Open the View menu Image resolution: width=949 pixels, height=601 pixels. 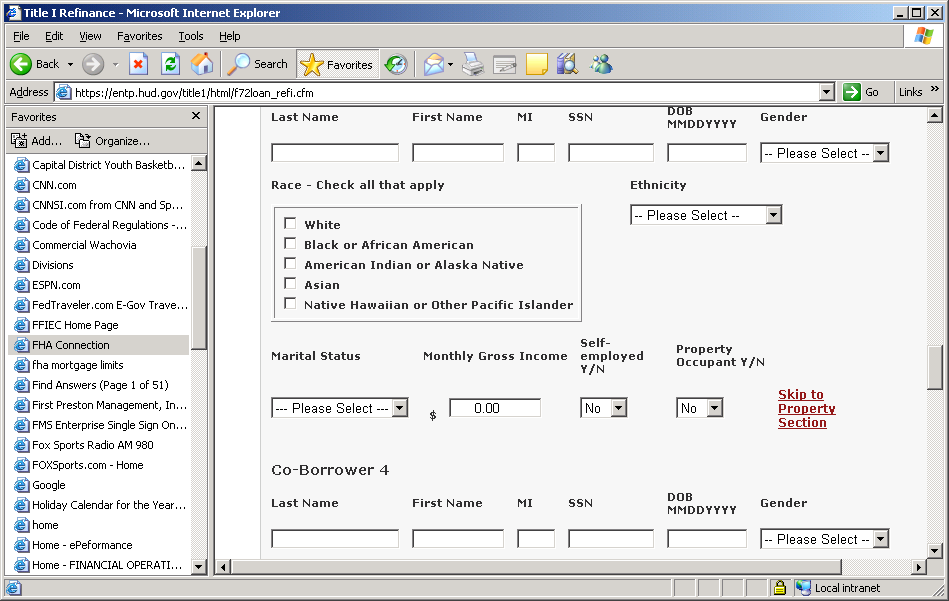pos(90,36)
